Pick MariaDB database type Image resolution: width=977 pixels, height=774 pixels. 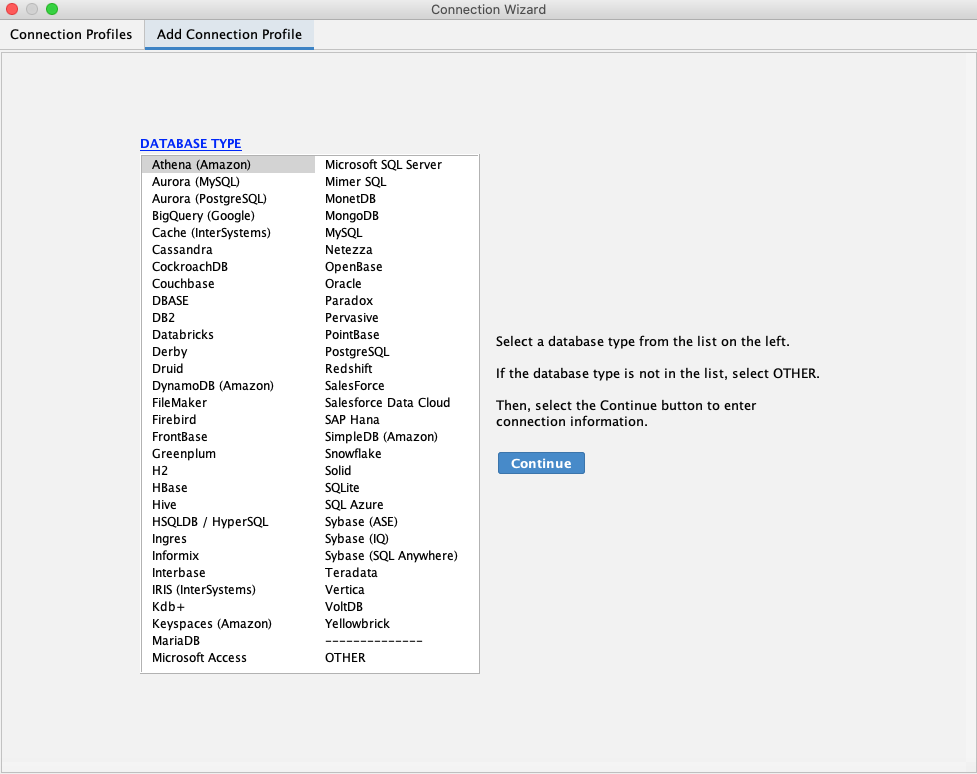click(x=176, y=641)
